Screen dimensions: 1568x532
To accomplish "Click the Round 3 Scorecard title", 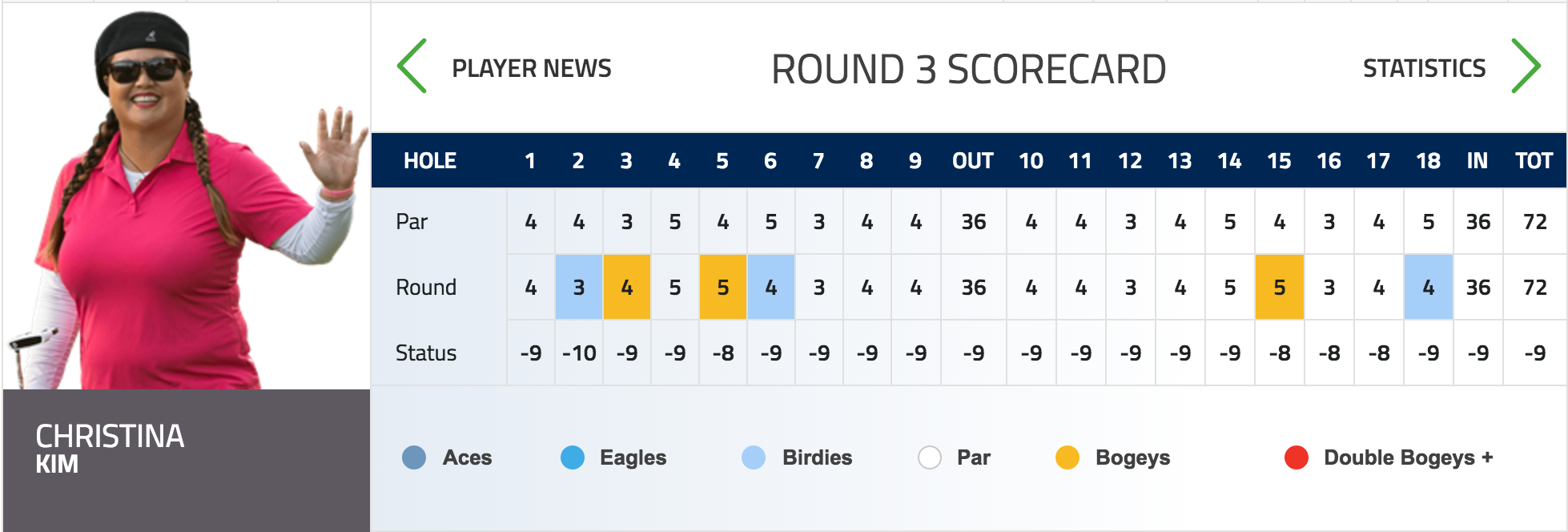I will coord(968,70).
